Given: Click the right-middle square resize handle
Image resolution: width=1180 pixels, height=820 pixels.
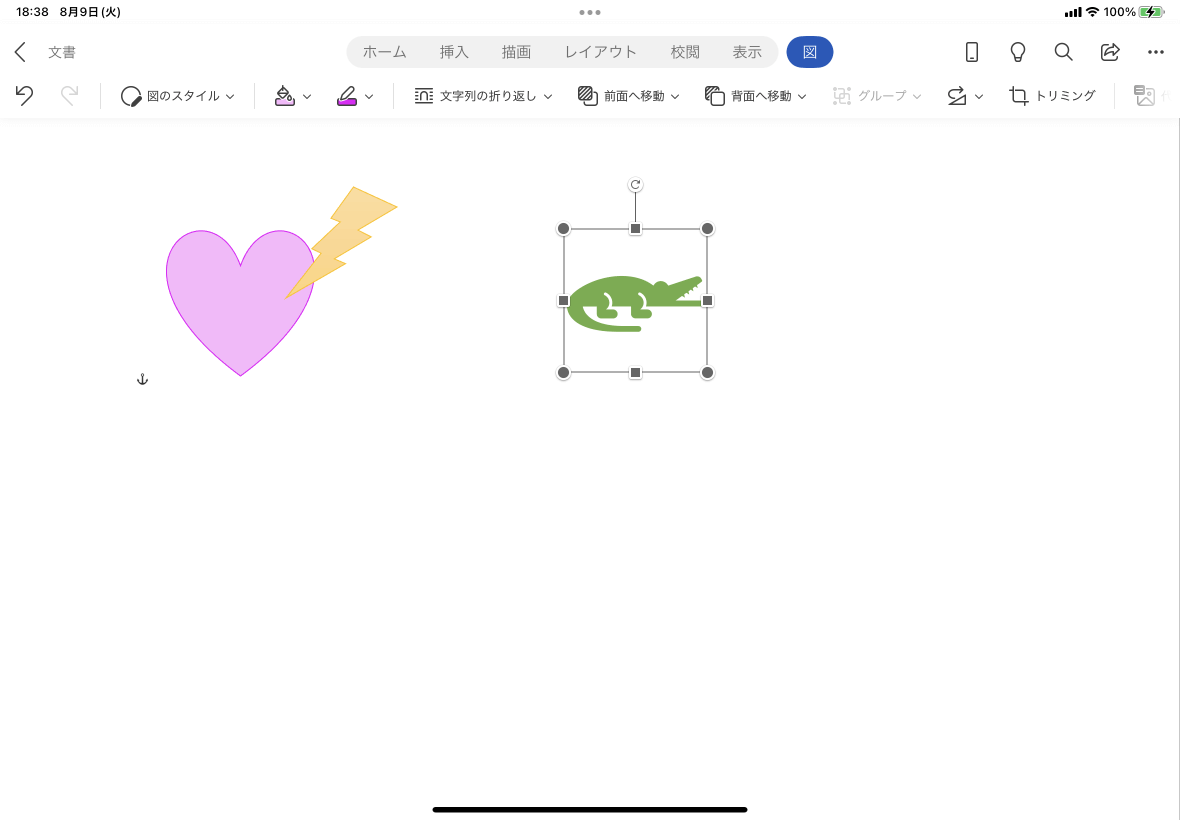Looking at the screenshot, I should [x=707, y=301].
